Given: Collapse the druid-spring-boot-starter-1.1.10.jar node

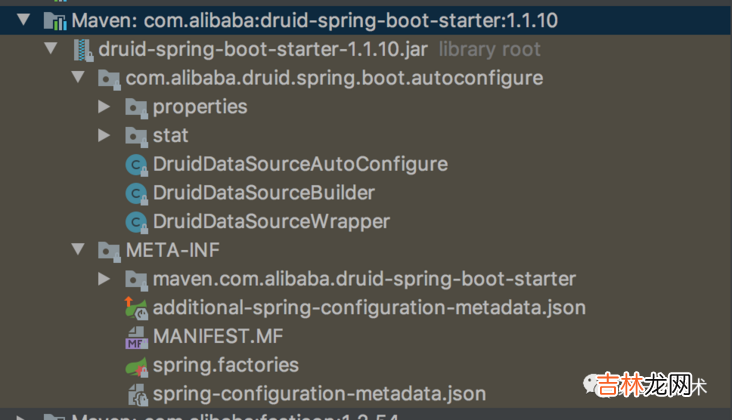Looking at the screenshot, I should [51, 49].
